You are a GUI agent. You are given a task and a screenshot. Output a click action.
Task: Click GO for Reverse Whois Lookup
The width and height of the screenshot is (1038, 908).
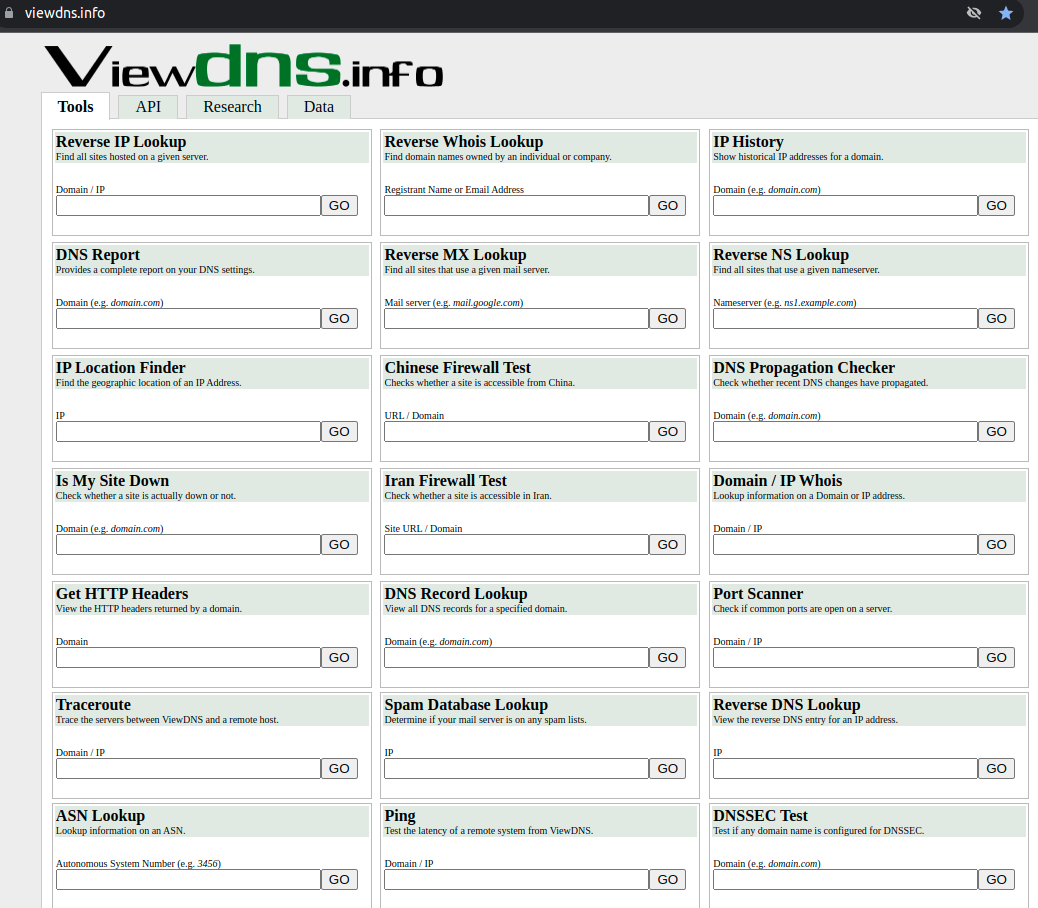(x=667, y=205)
